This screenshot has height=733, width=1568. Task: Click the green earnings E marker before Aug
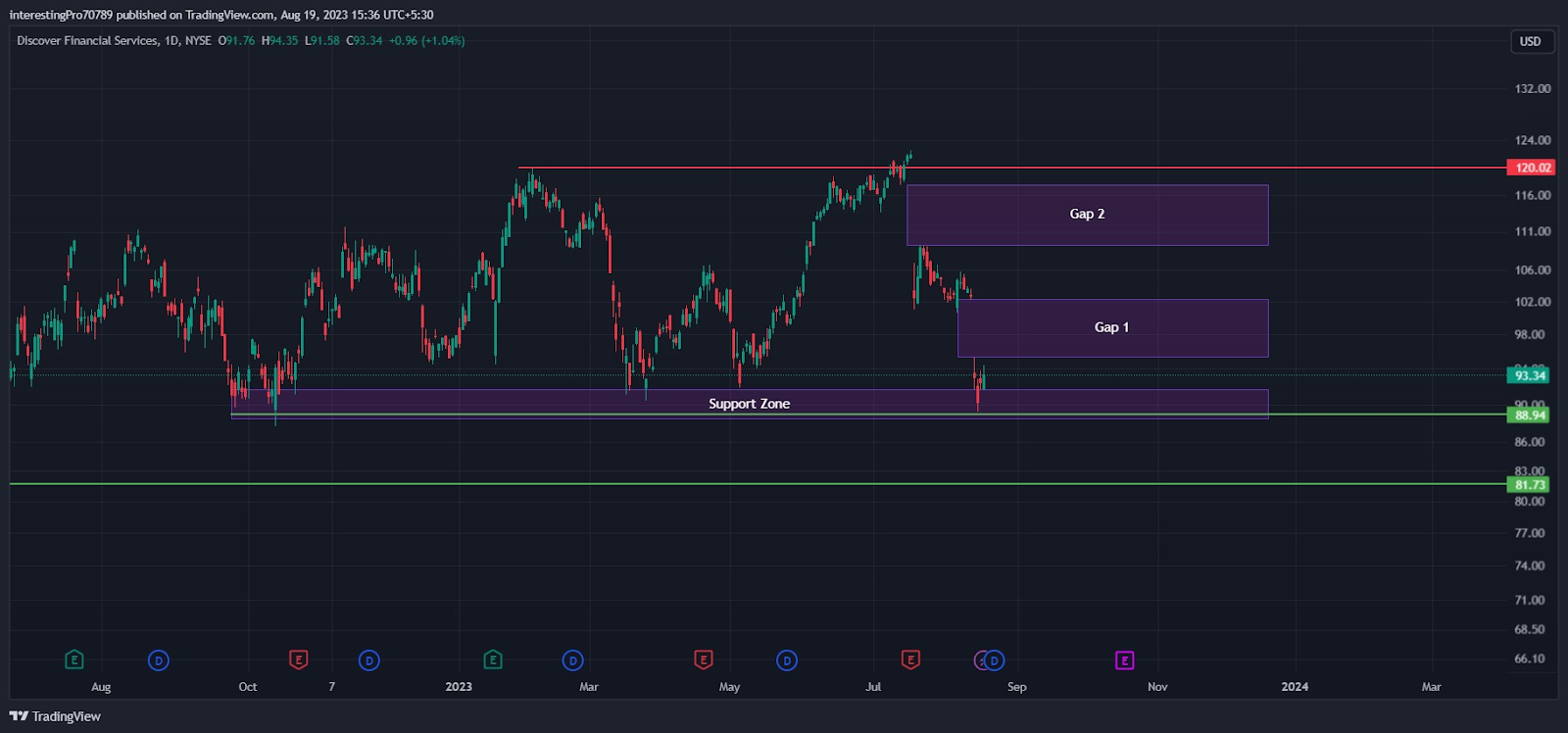click(x=73, y=660)
